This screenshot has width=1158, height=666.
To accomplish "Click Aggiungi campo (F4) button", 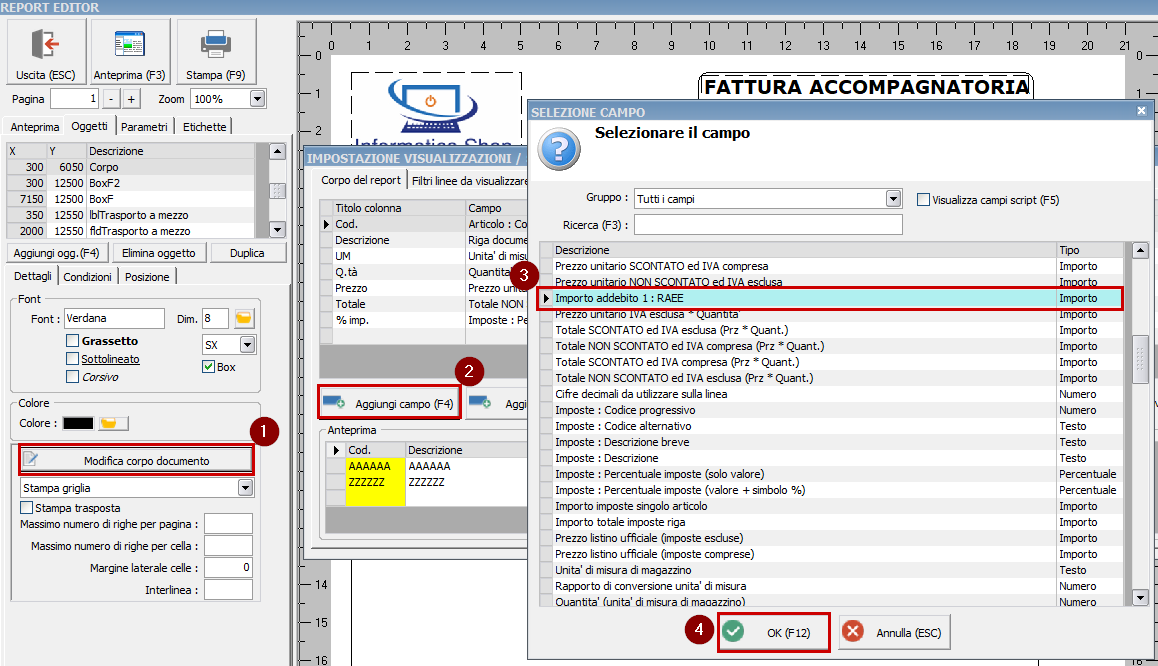I will [x=389, y=403].
